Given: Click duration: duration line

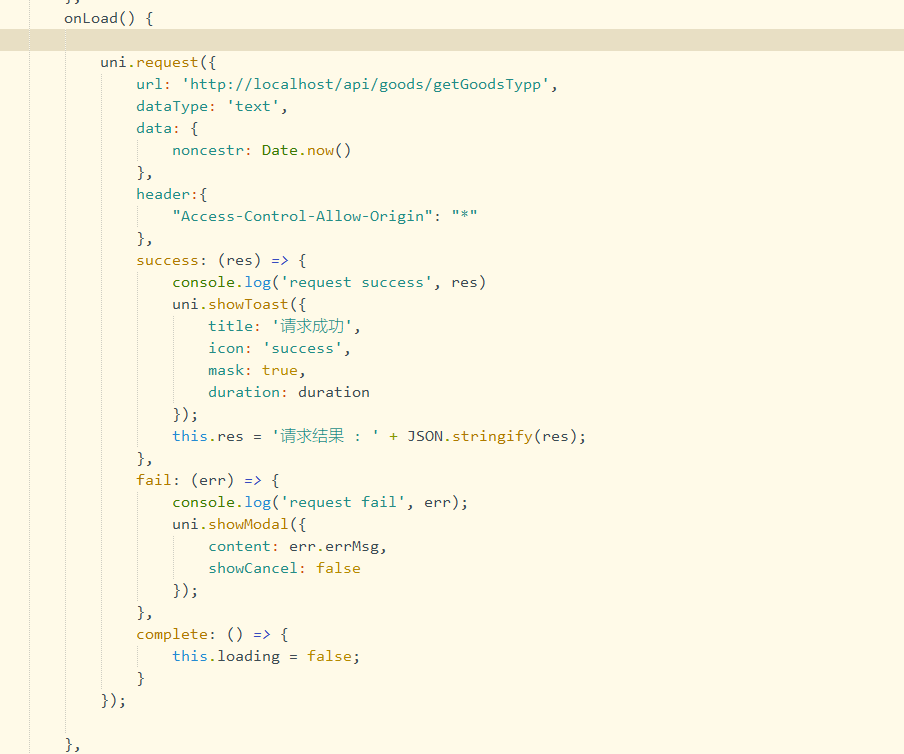Looking at the screenshot, I should (289, 393).
